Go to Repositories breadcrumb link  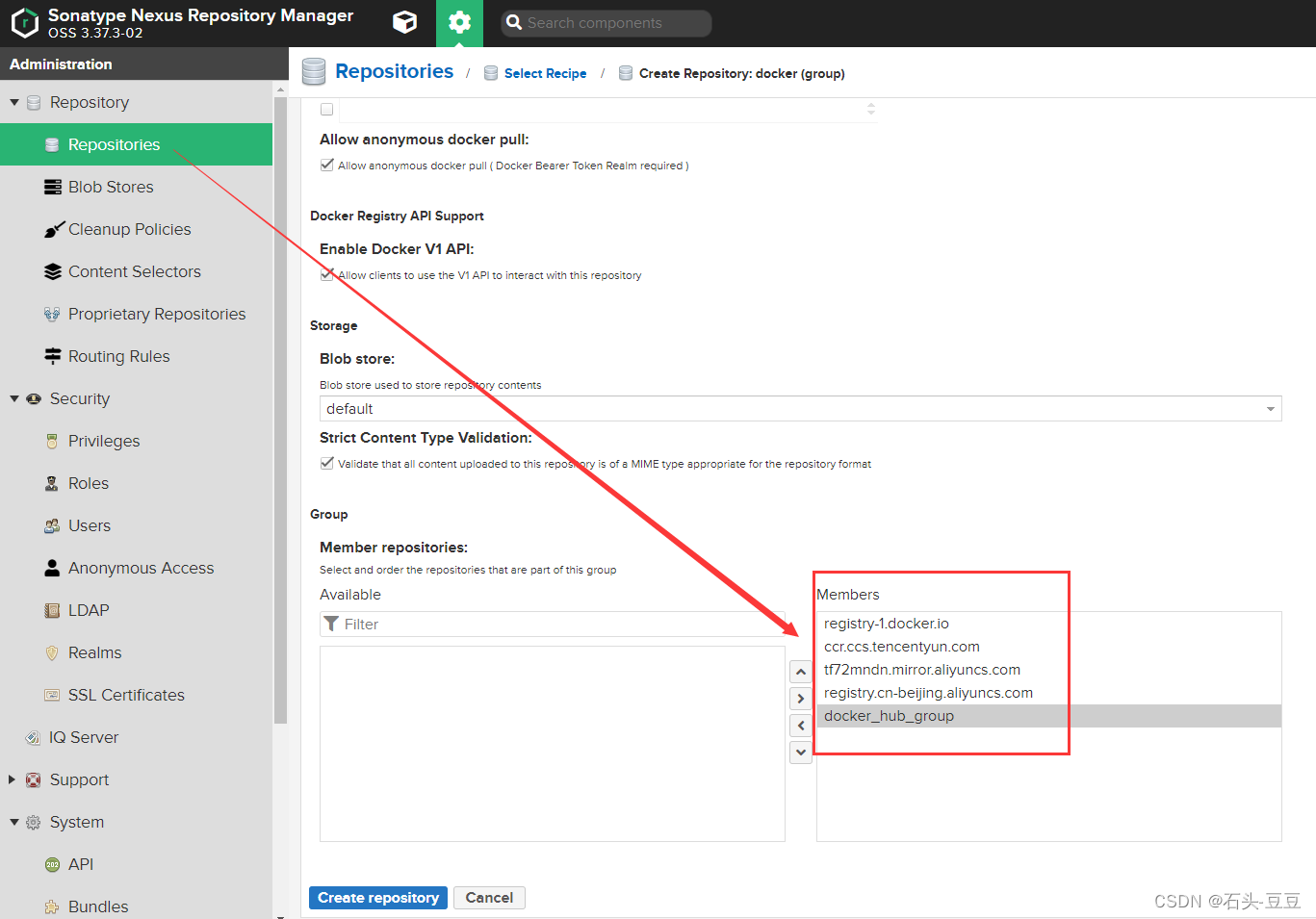point(394,71)
